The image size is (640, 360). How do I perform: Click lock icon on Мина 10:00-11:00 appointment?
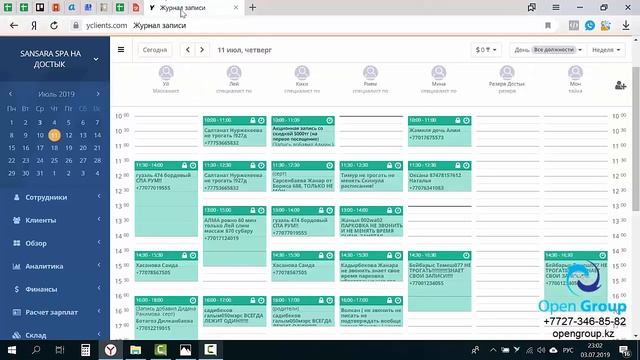(x=458, y=120)
